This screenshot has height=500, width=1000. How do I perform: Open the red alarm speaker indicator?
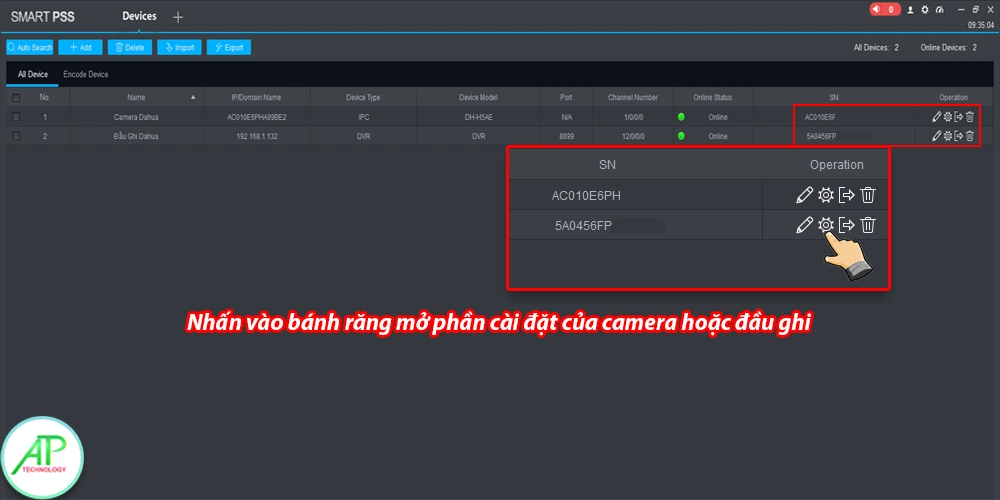click(x=885, y=10)
